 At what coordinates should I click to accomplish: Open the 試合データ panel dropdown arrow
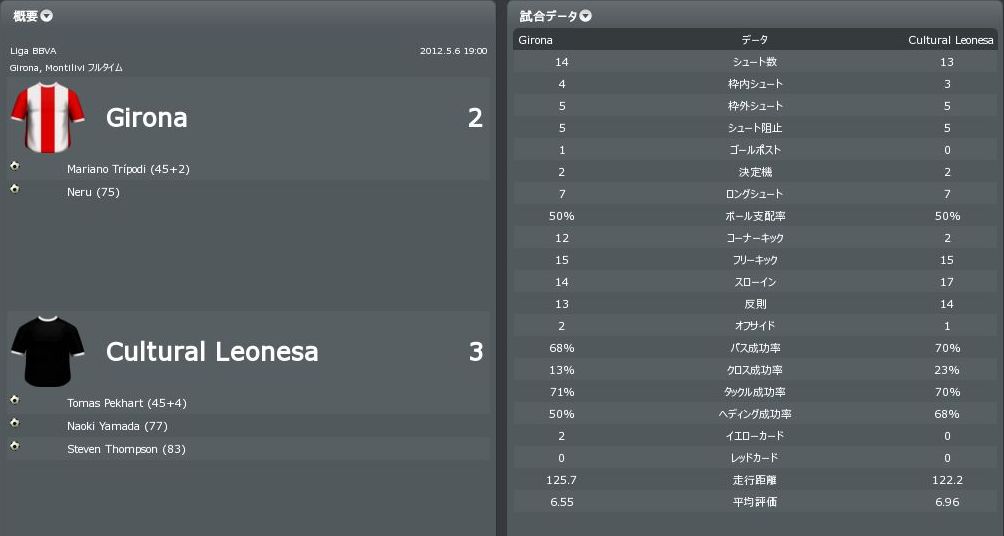coord(586,16)
